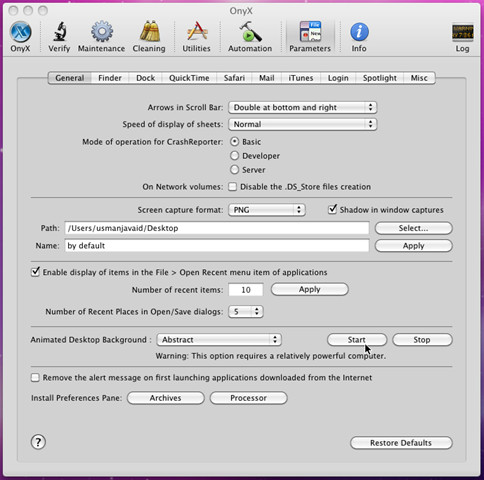
Task: Open Screen capture format PNG dropdown
Action: 267,210
